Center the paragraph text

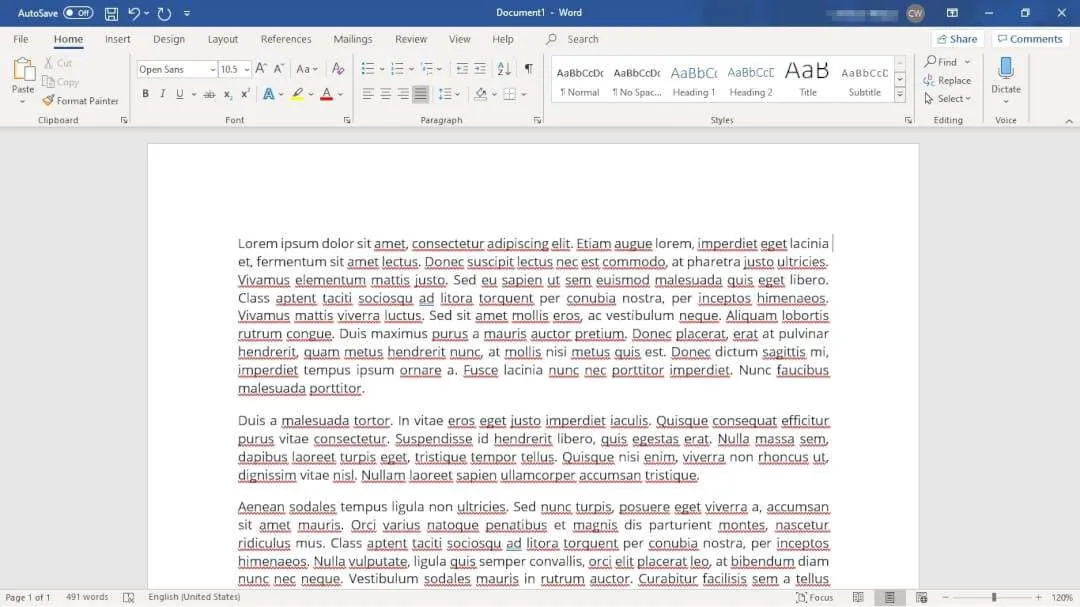tap(386, 94)
